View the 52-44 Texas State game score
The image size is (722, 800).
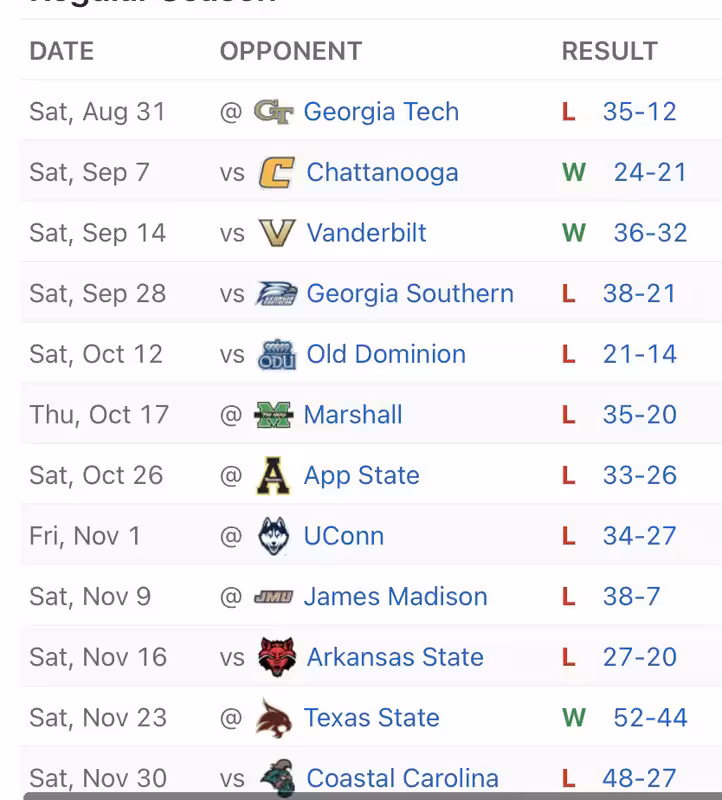[x=650, y=718]
